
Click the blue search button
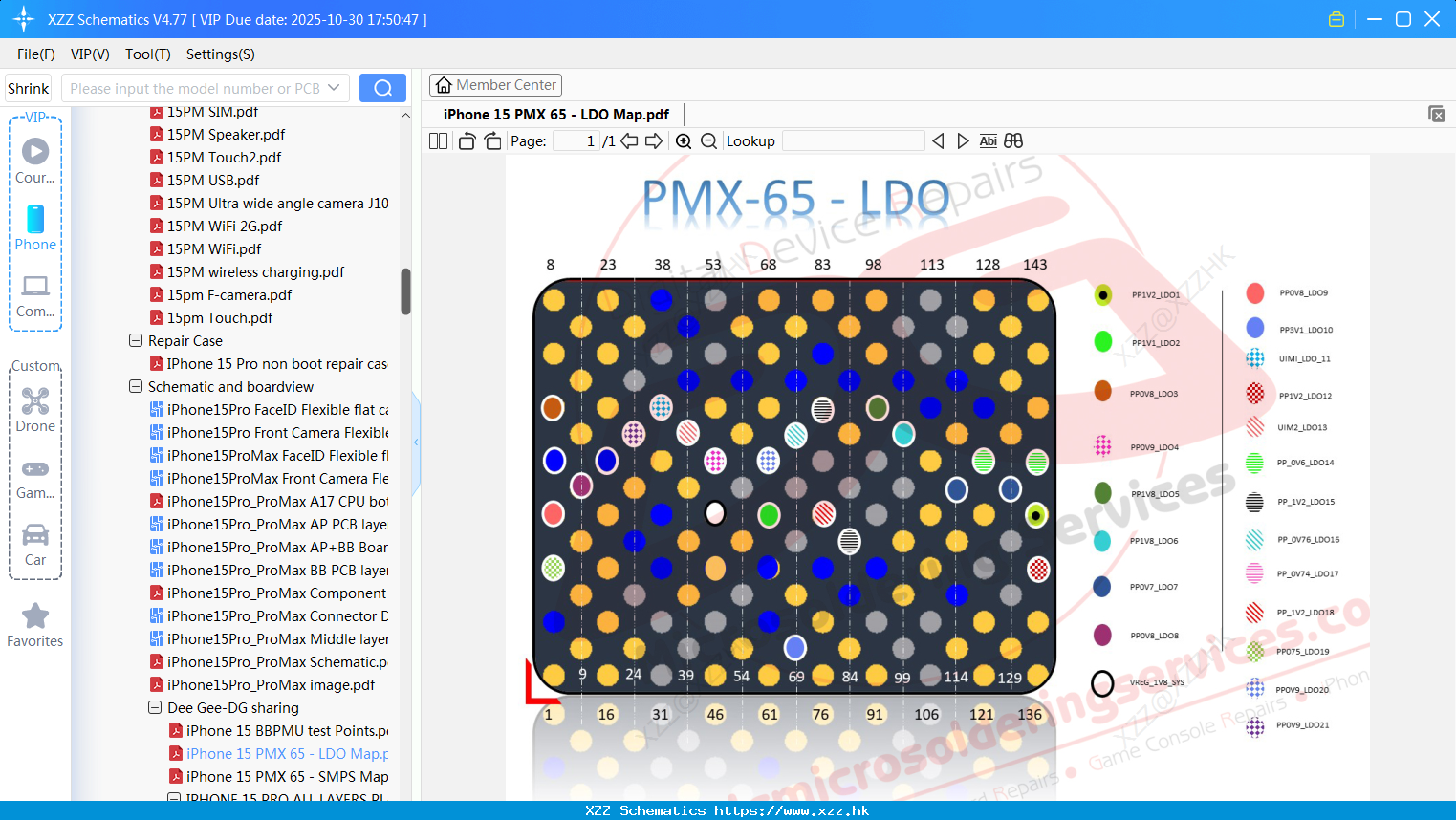[x=382, y=88]
